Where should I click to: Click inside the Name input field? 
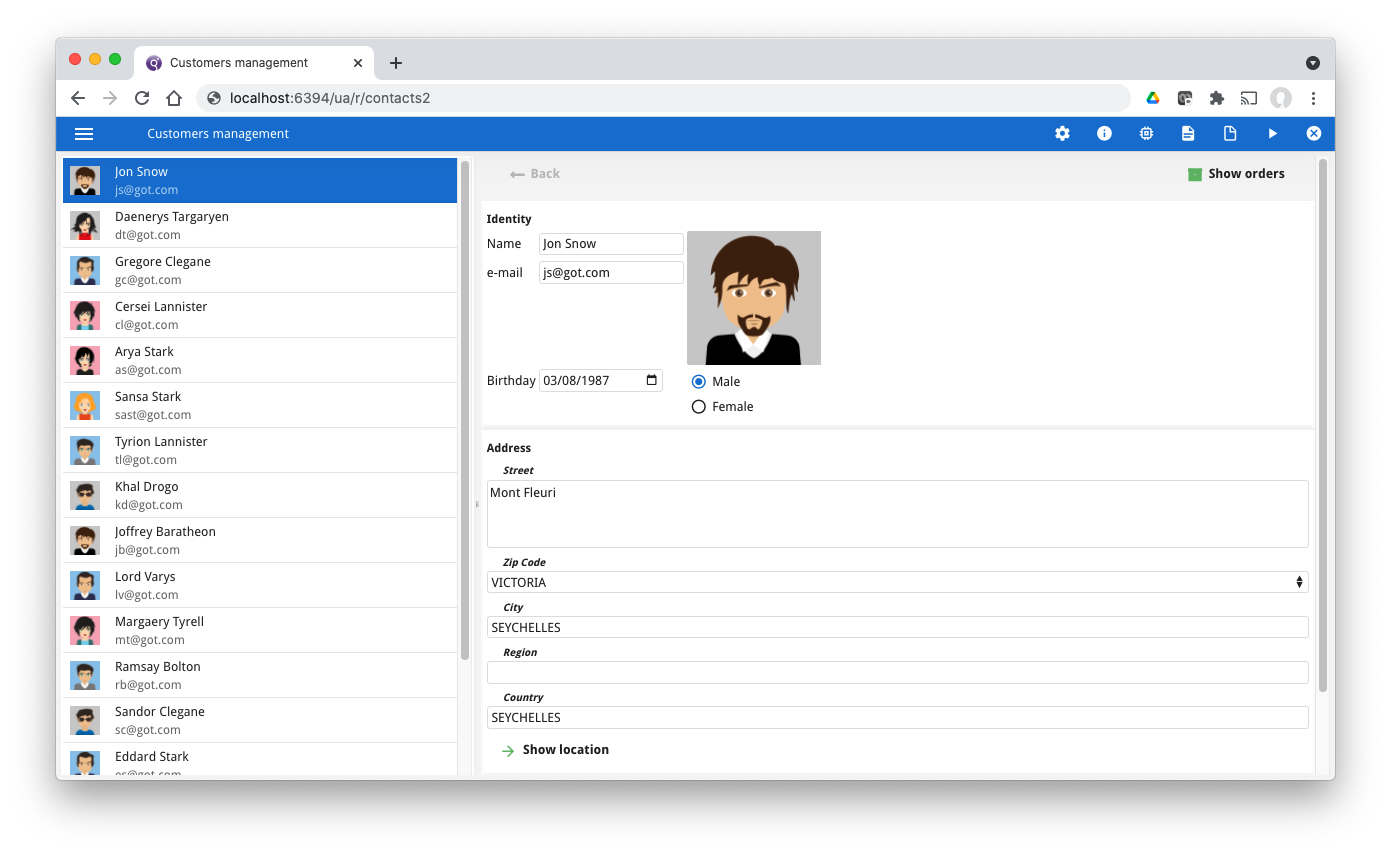(610, 243)
